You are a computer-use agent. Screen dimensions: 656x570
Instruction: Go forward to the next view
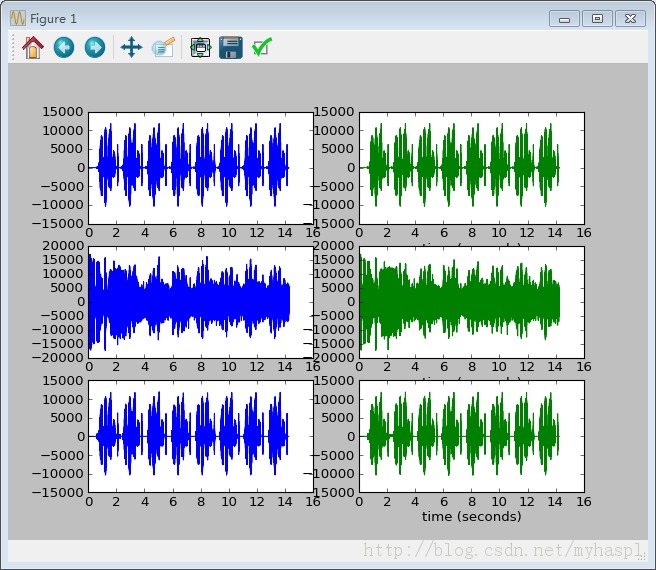[x=95, y=47]
